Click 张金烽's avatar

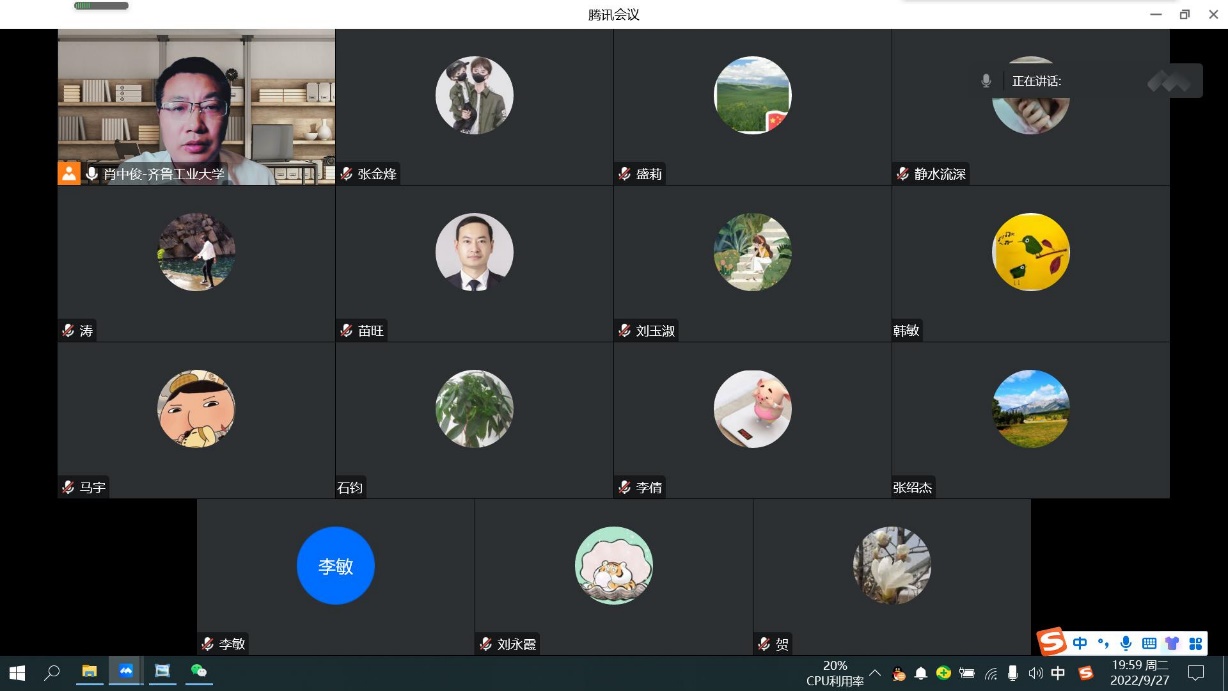point(474,95)
